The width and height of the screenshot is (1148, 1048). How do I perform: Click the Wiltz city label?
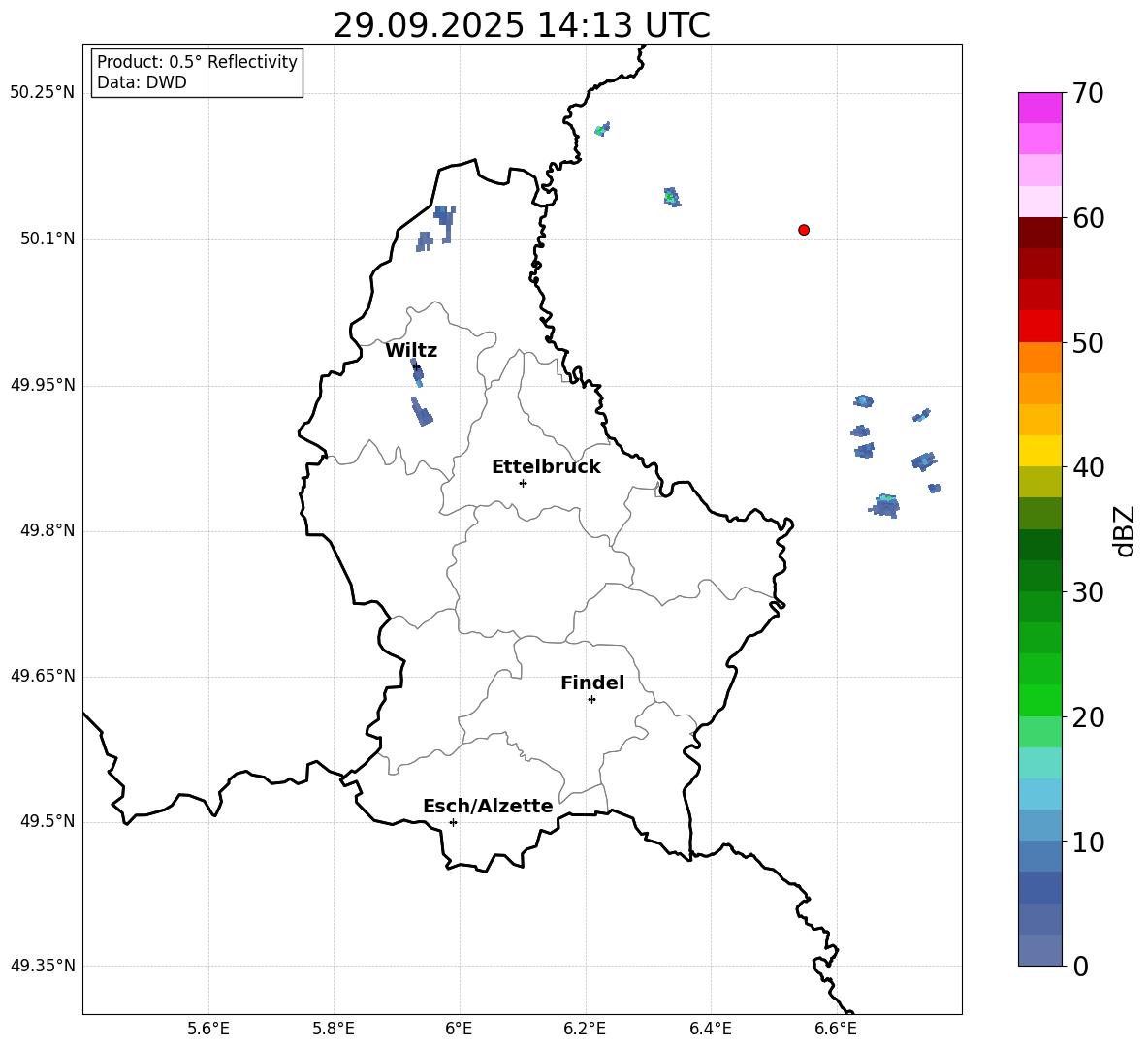click(x=411, y=351)
